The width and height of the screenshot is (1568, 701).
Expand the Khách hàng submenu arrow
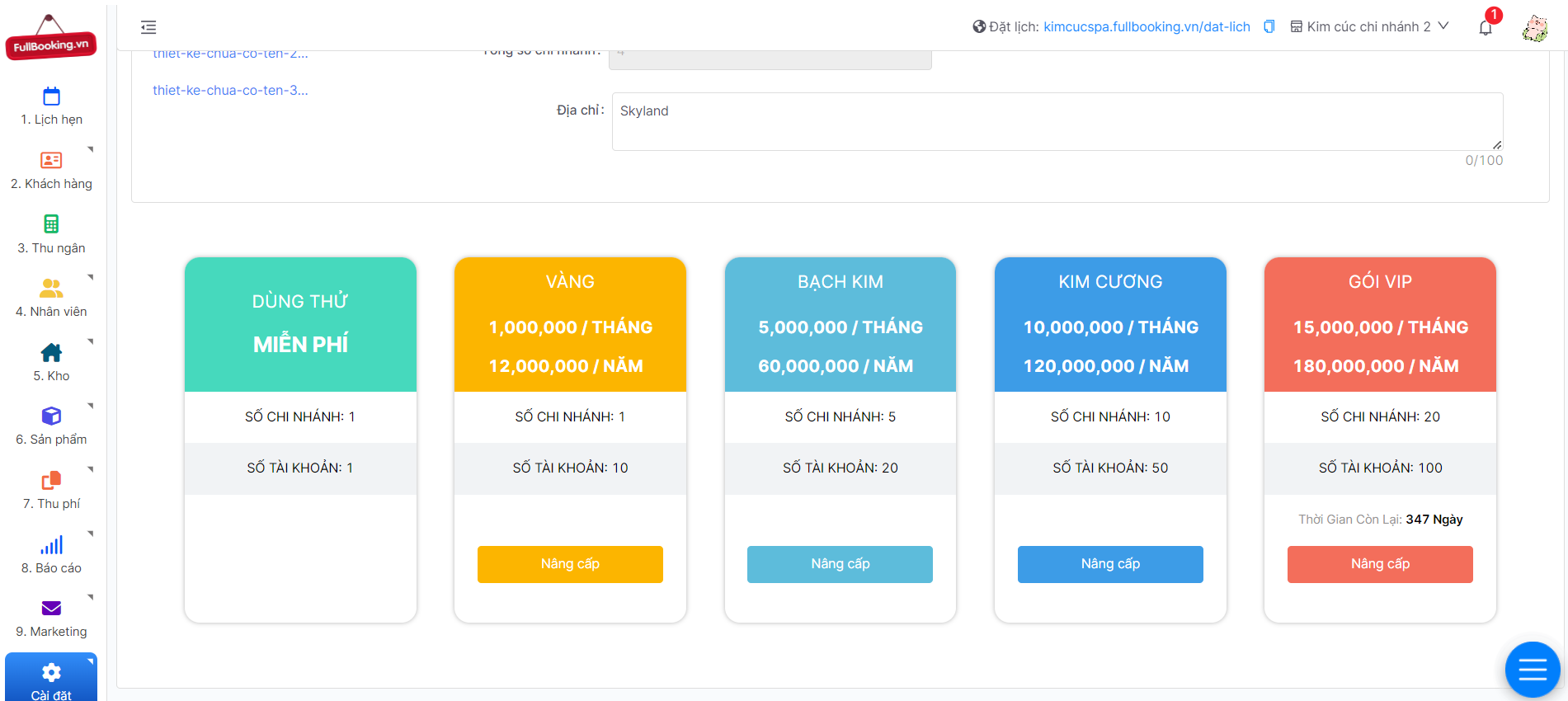90,149
